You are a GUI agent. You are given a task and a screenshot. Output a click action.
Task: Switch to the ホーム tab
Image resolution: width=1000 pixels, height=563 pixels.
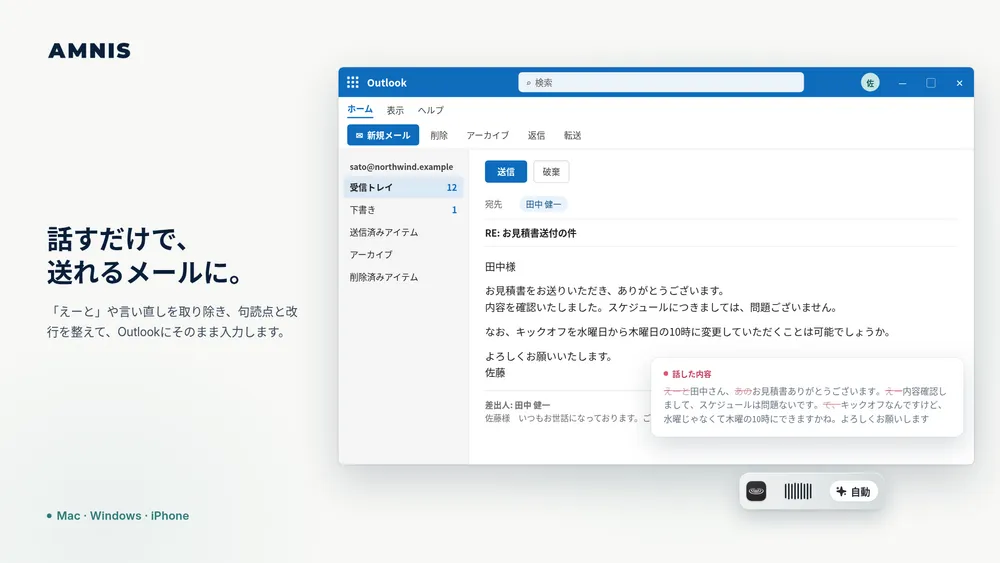pos(360,109)
